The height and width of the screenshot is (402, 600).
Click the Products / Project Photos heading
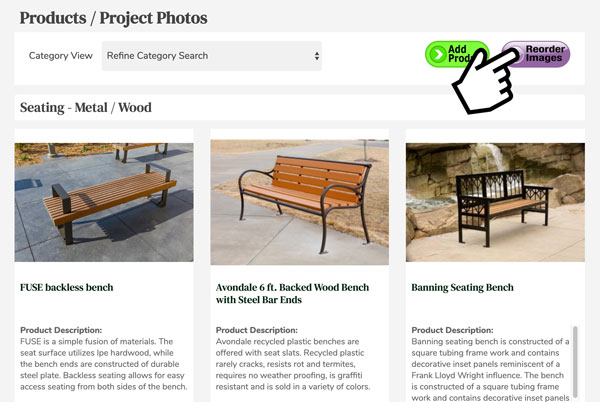(114, 18)
